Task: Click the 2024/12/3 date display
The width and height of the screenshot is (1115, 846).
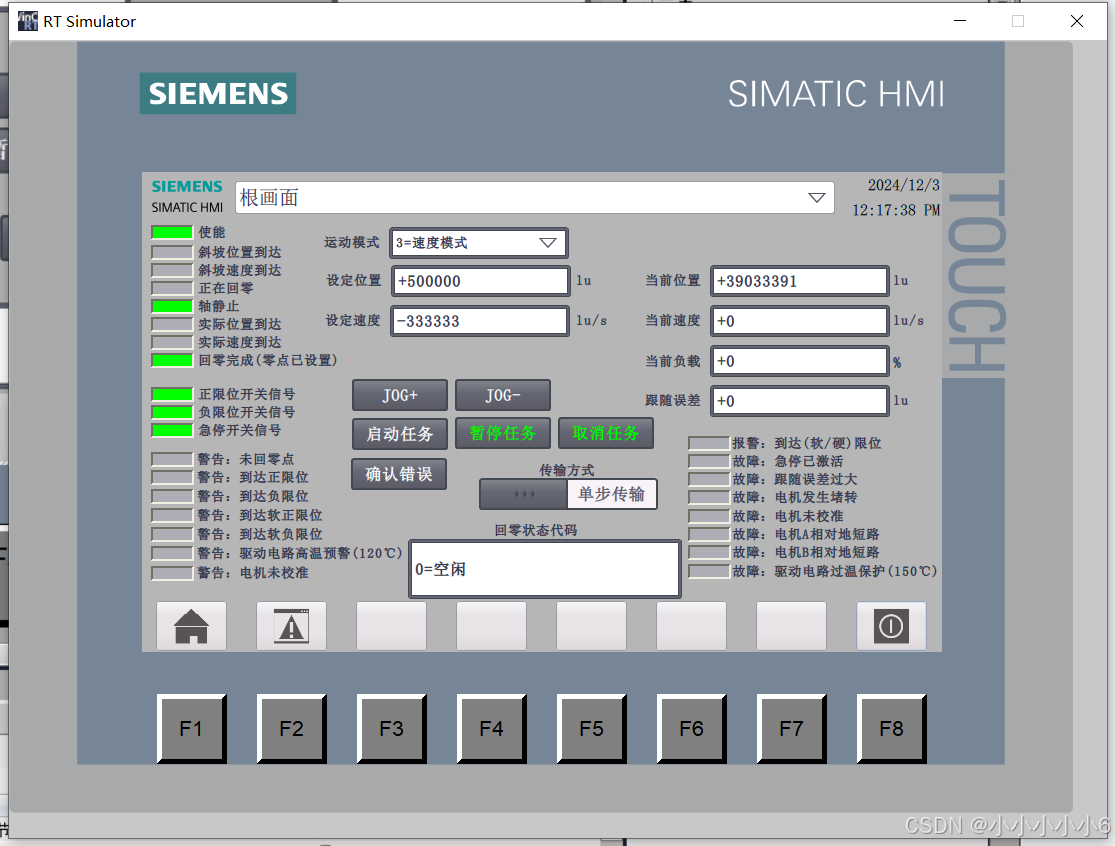Action: tap(903, 186)
